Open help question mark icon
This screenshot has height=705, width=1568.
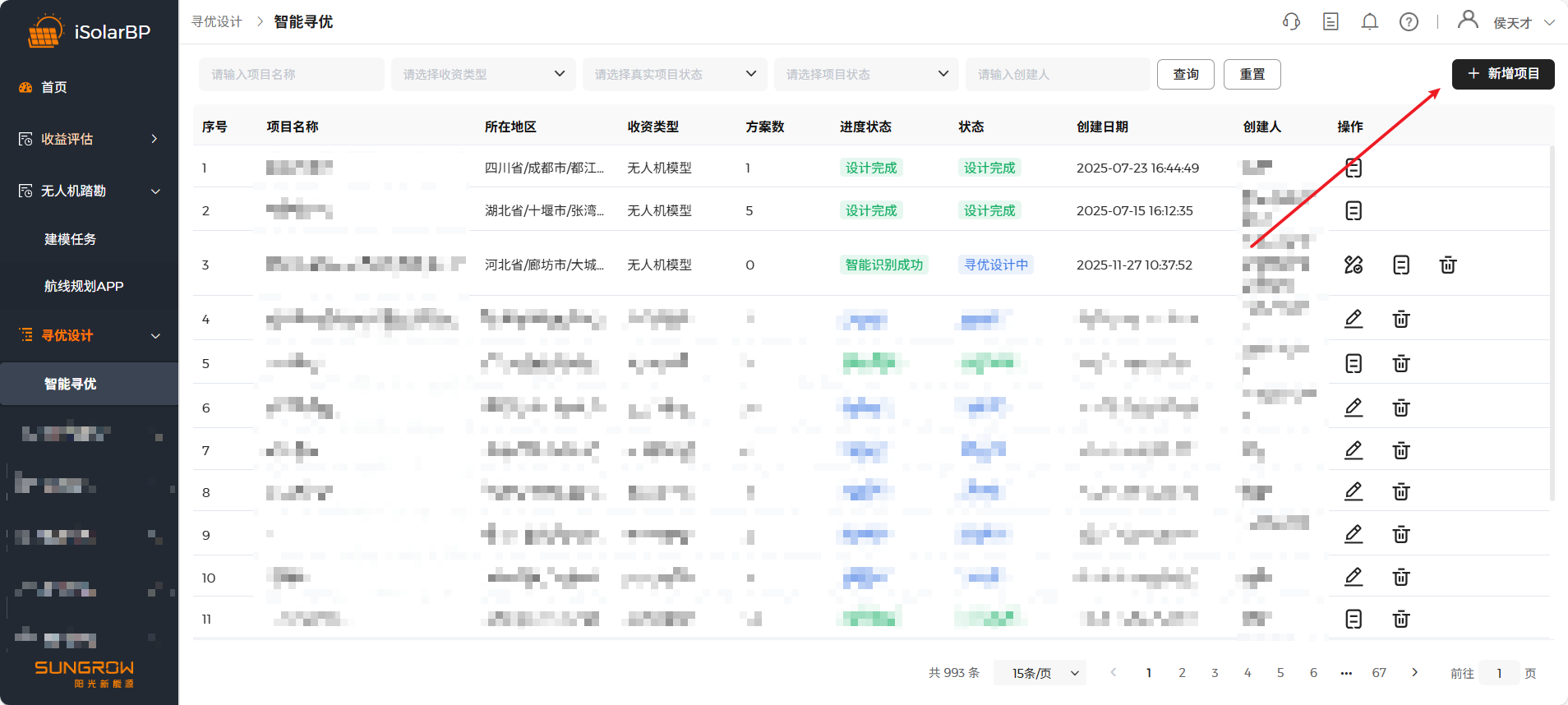pos(1409,22)
